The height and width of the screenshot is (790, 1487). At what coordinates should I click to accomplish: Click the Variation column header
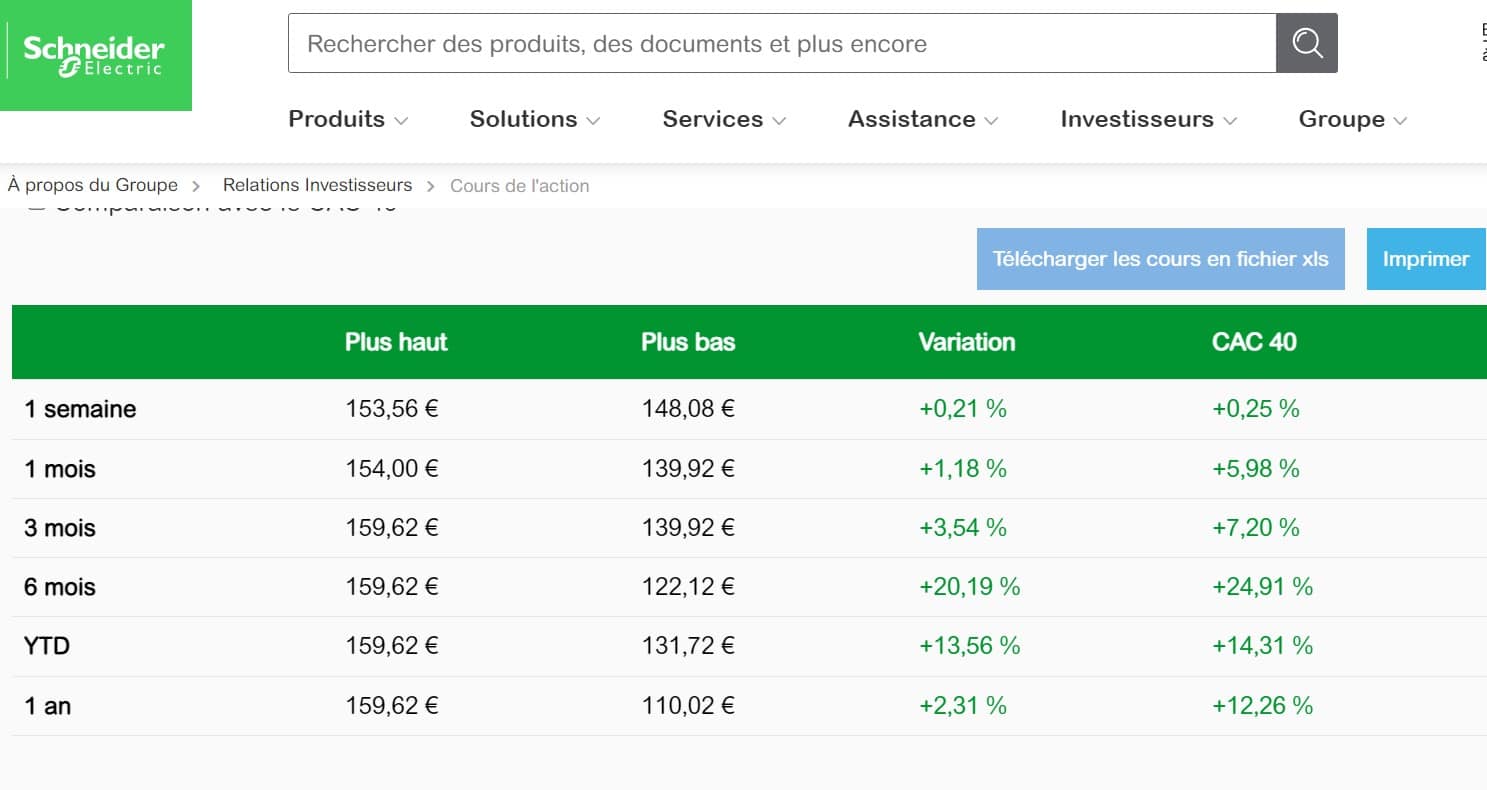pos(967,342)
